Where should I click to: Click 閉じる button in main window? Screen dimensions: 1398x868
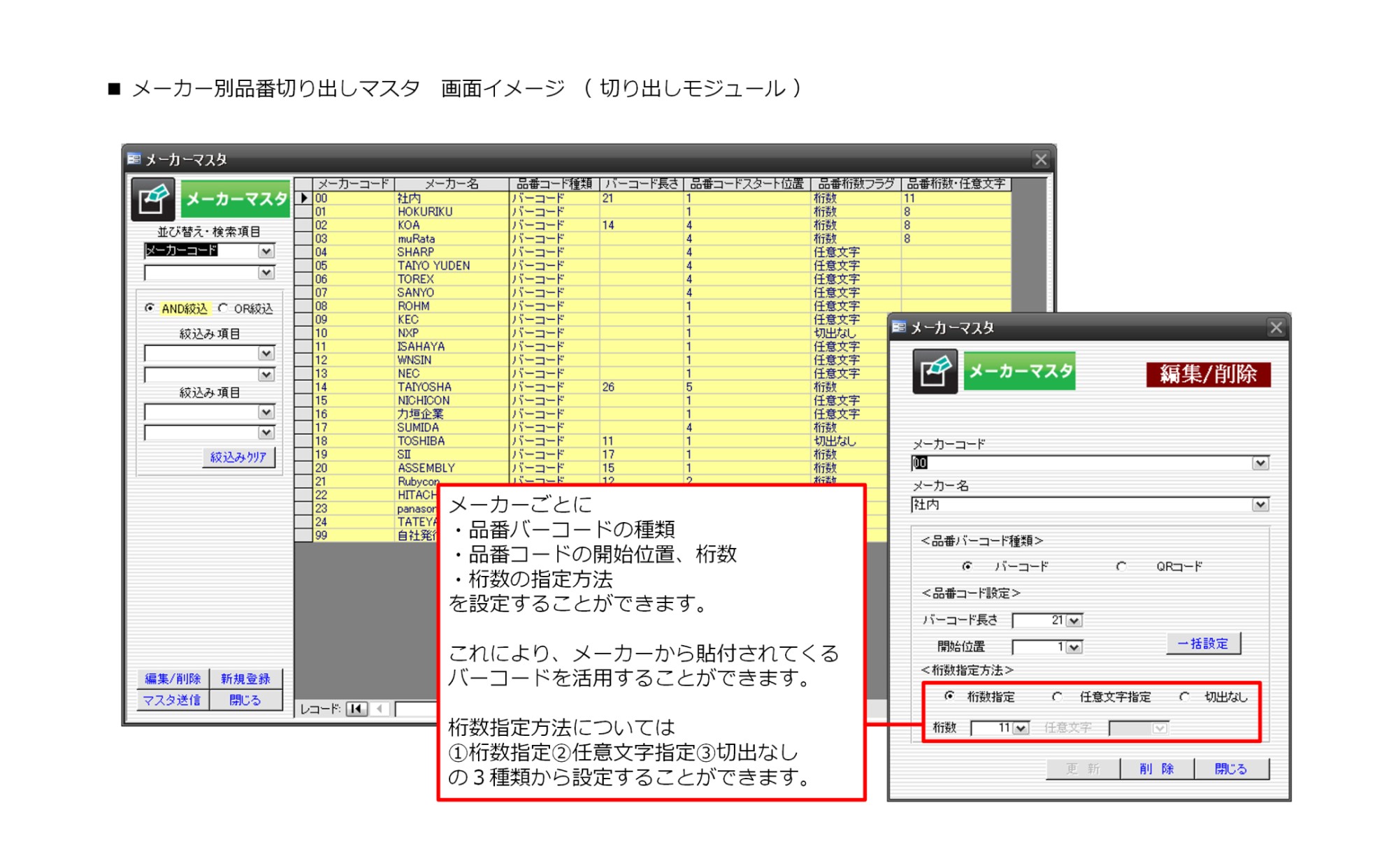[245, 700]
